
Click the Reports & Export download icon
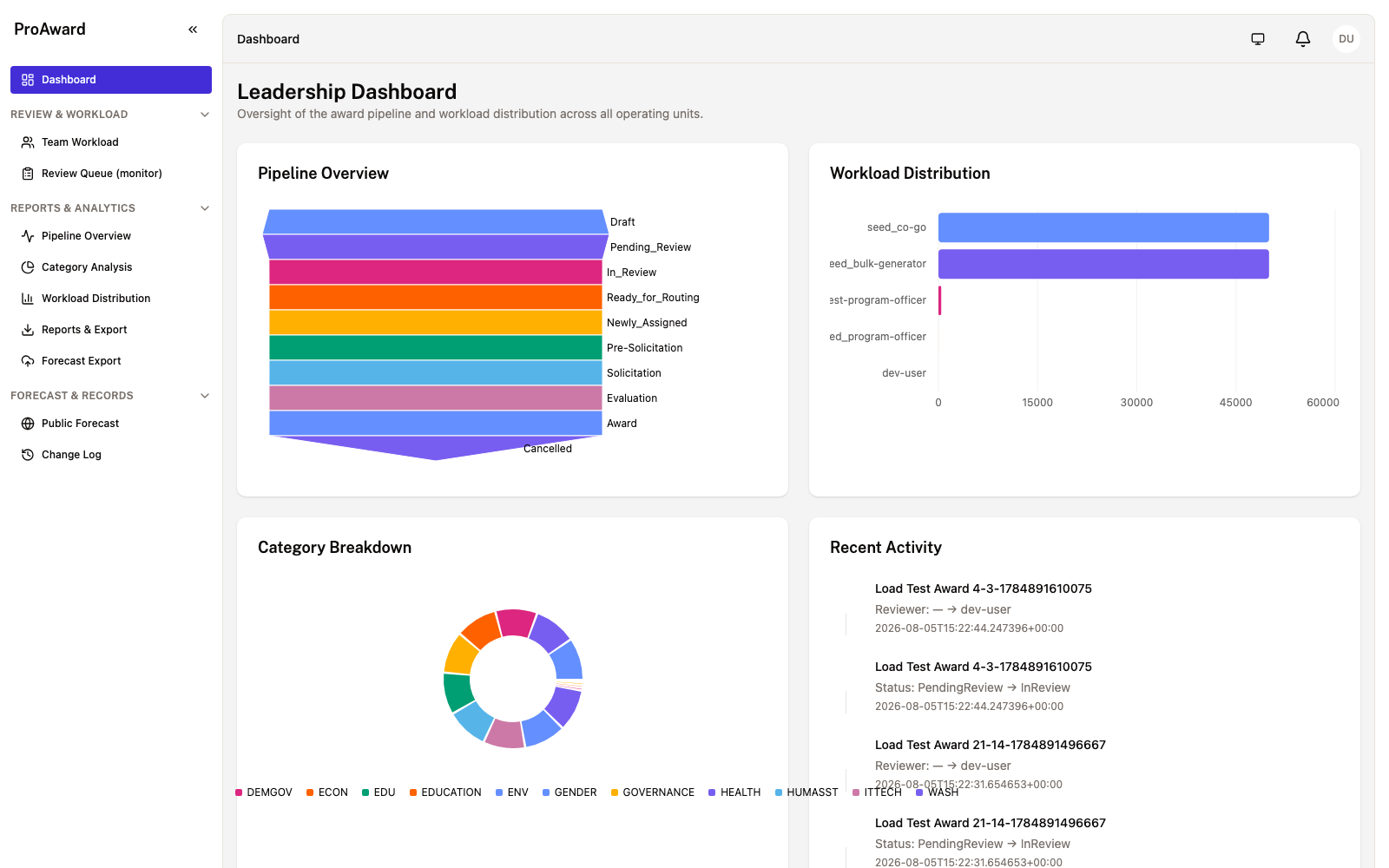(x=28, y=330)
